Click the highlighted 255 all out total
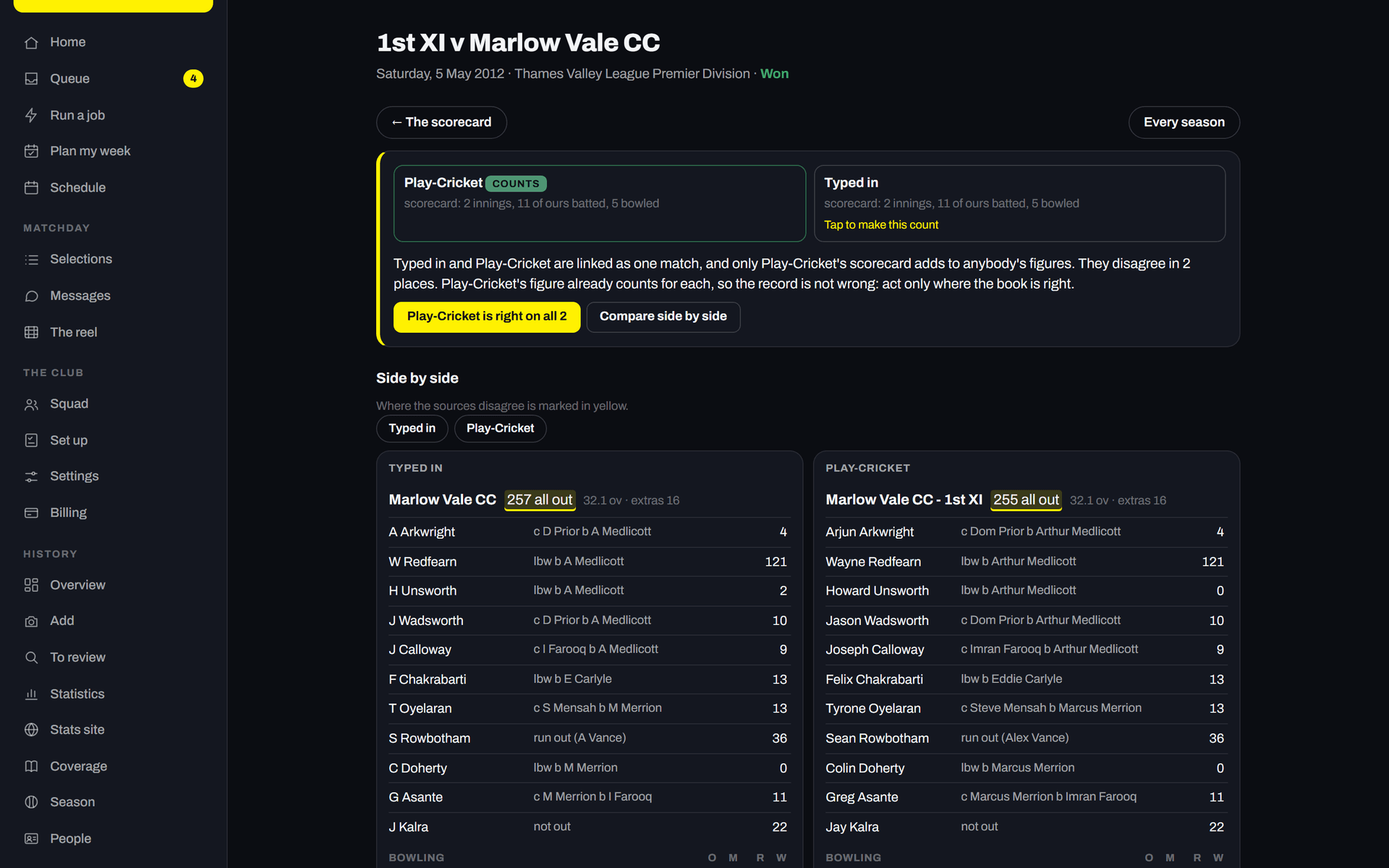This screenshot has height=868, width=1389. pyautogui.click(x=1026, y=500)
